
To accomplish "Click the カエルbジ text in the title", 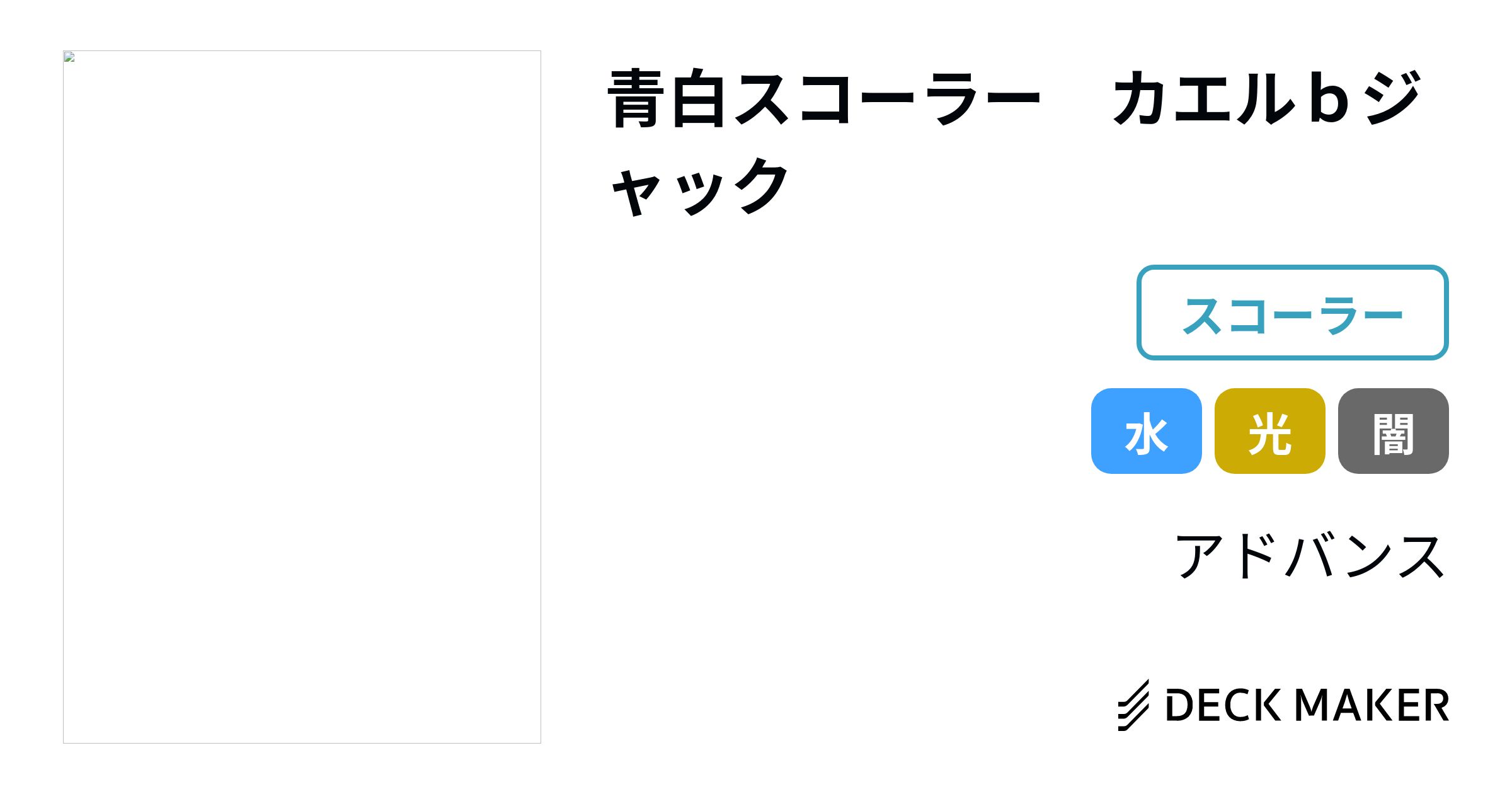I will pos(1267,98).
